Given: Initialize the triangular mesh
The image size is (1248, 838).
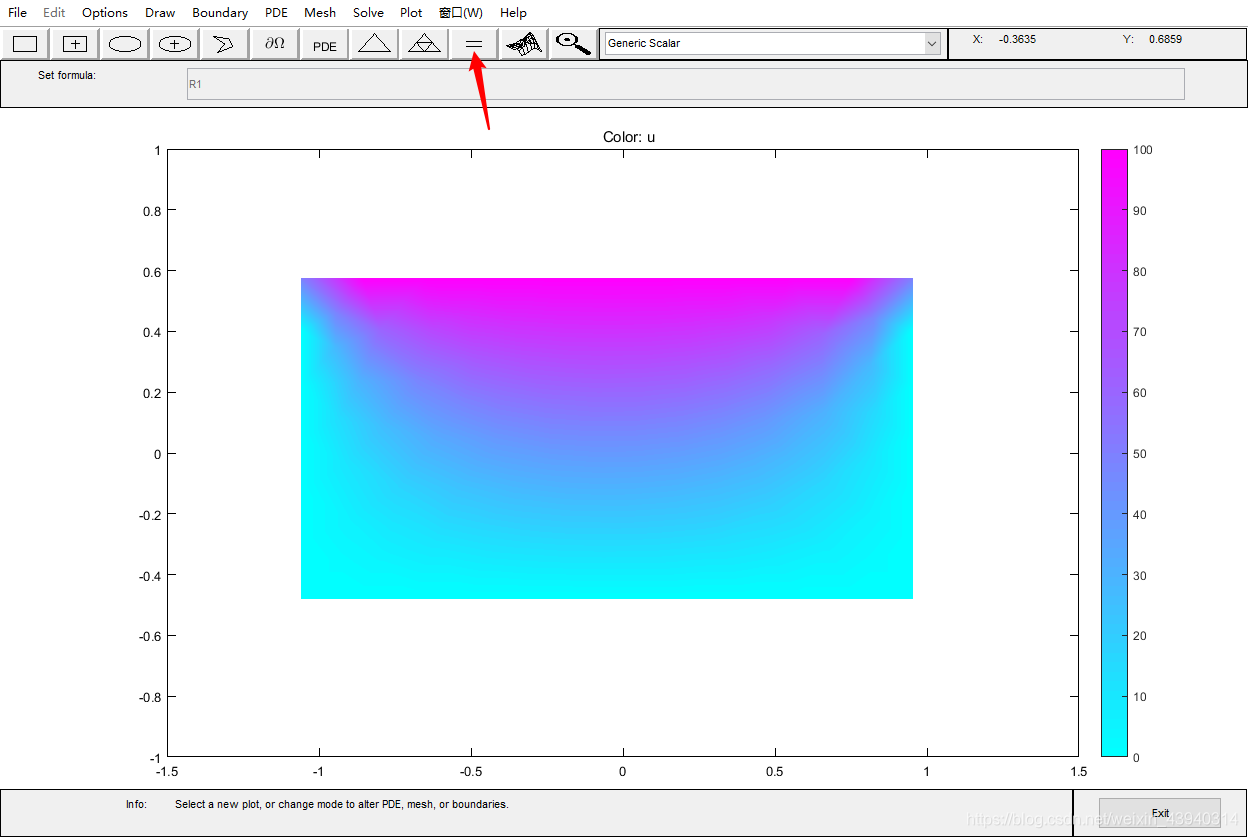Looking at the screenshot, I should (375, 44).
